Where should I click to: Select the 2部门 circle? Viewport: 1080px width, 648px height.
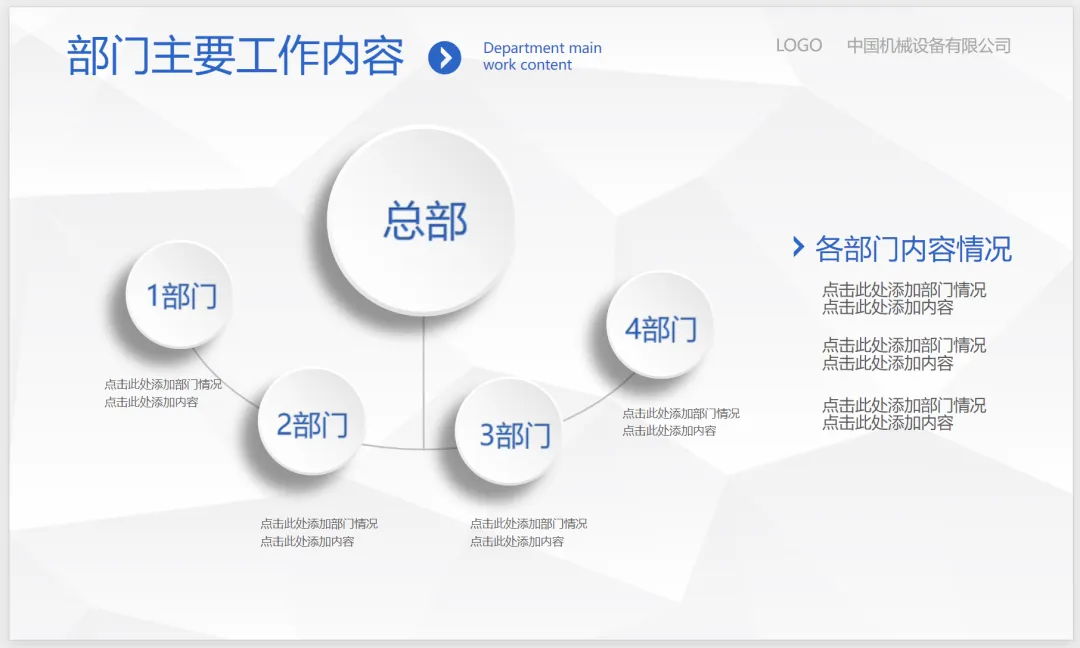(x=311, y=422)
